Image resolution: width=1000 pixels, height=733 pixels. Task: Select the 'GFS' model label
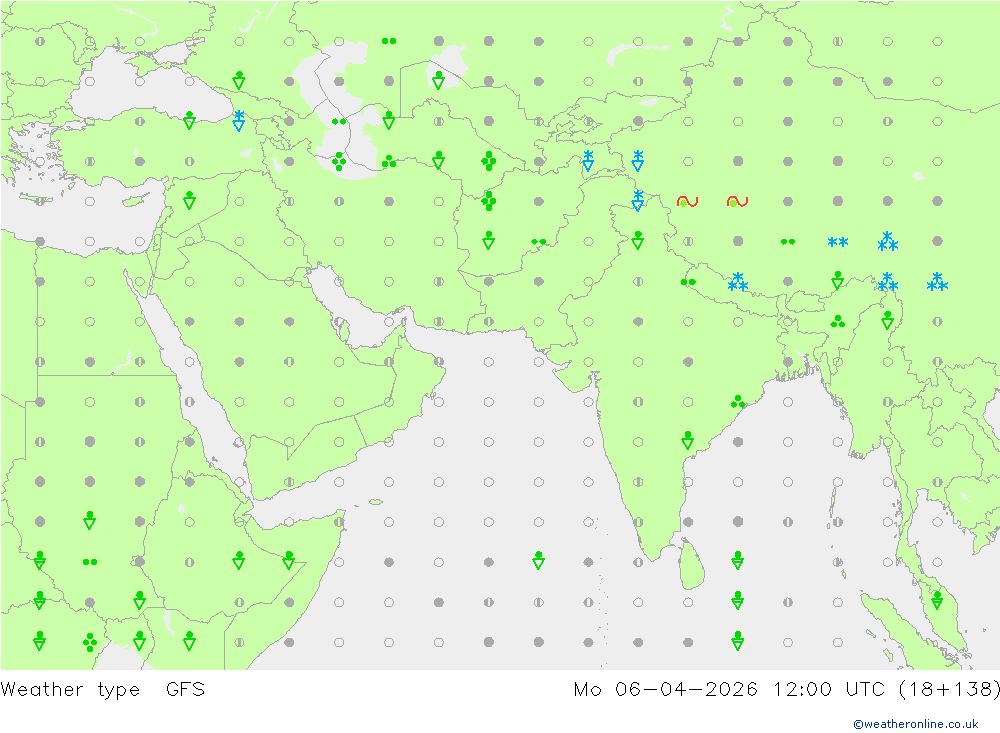click(186, 690)
